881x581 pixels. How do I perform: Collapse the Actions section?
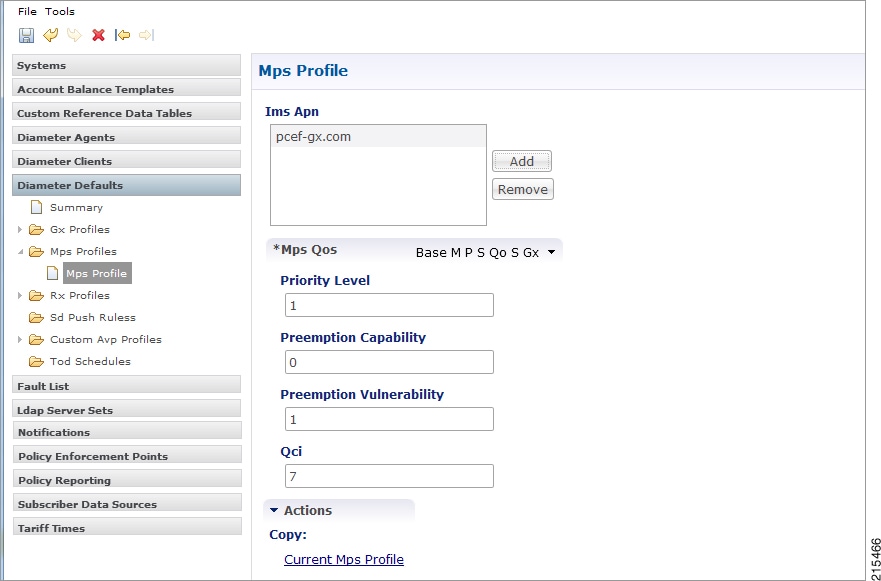[272, 510]
